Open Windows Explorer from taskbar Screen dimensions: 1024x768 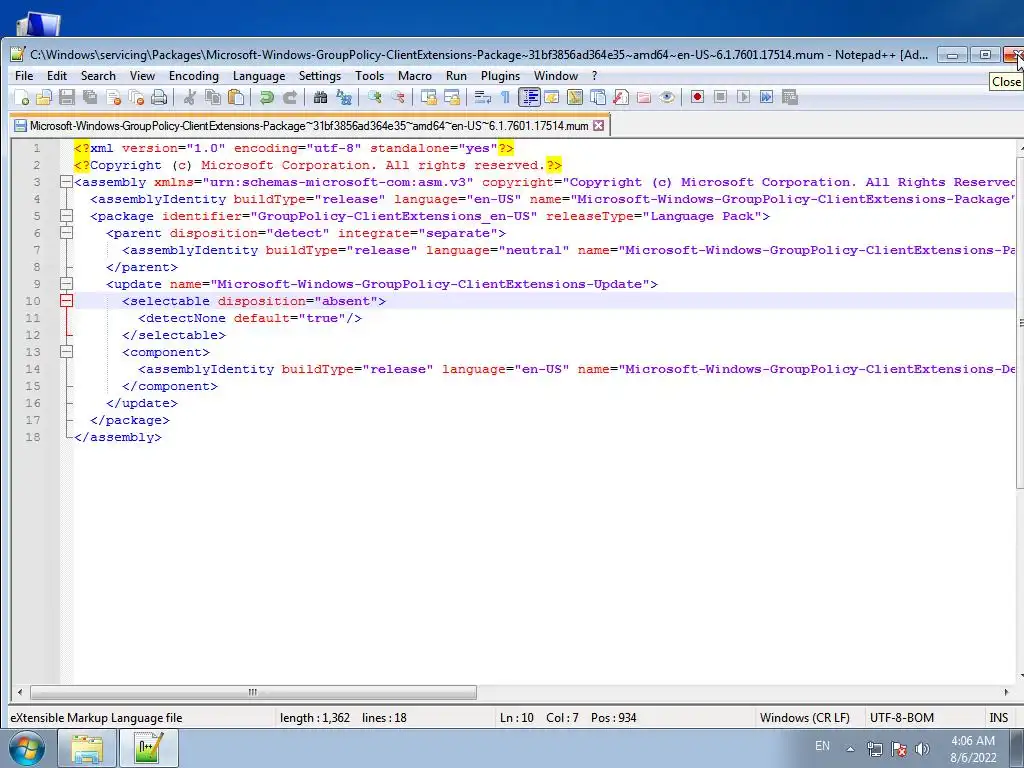pos(87,749)
